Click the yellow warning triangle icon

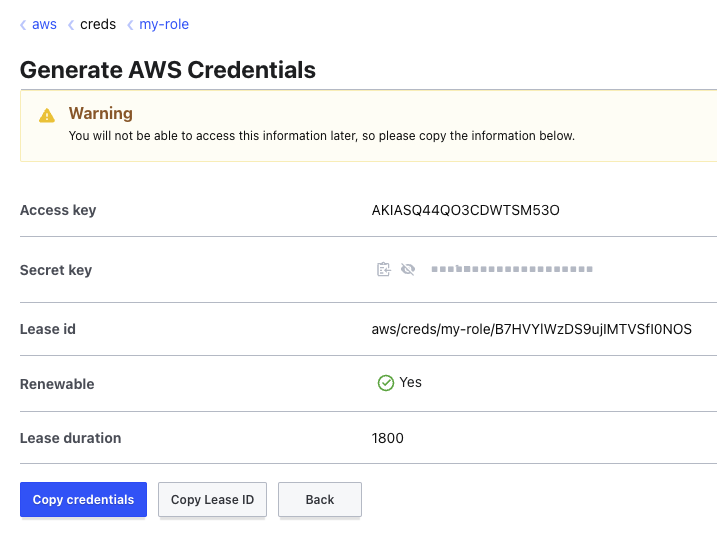tap(47, 115)
